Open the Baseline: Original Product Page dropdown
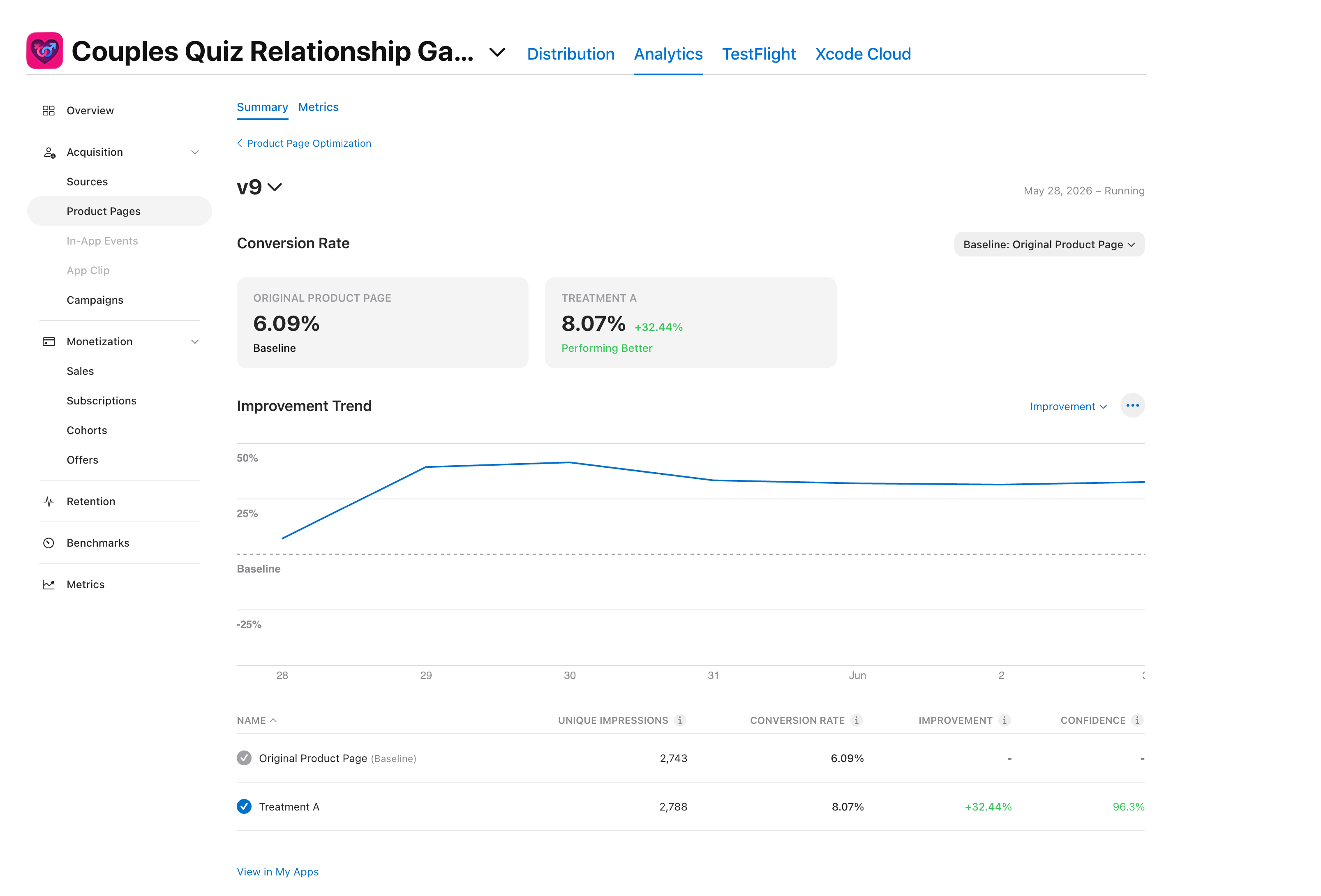 1049,245
